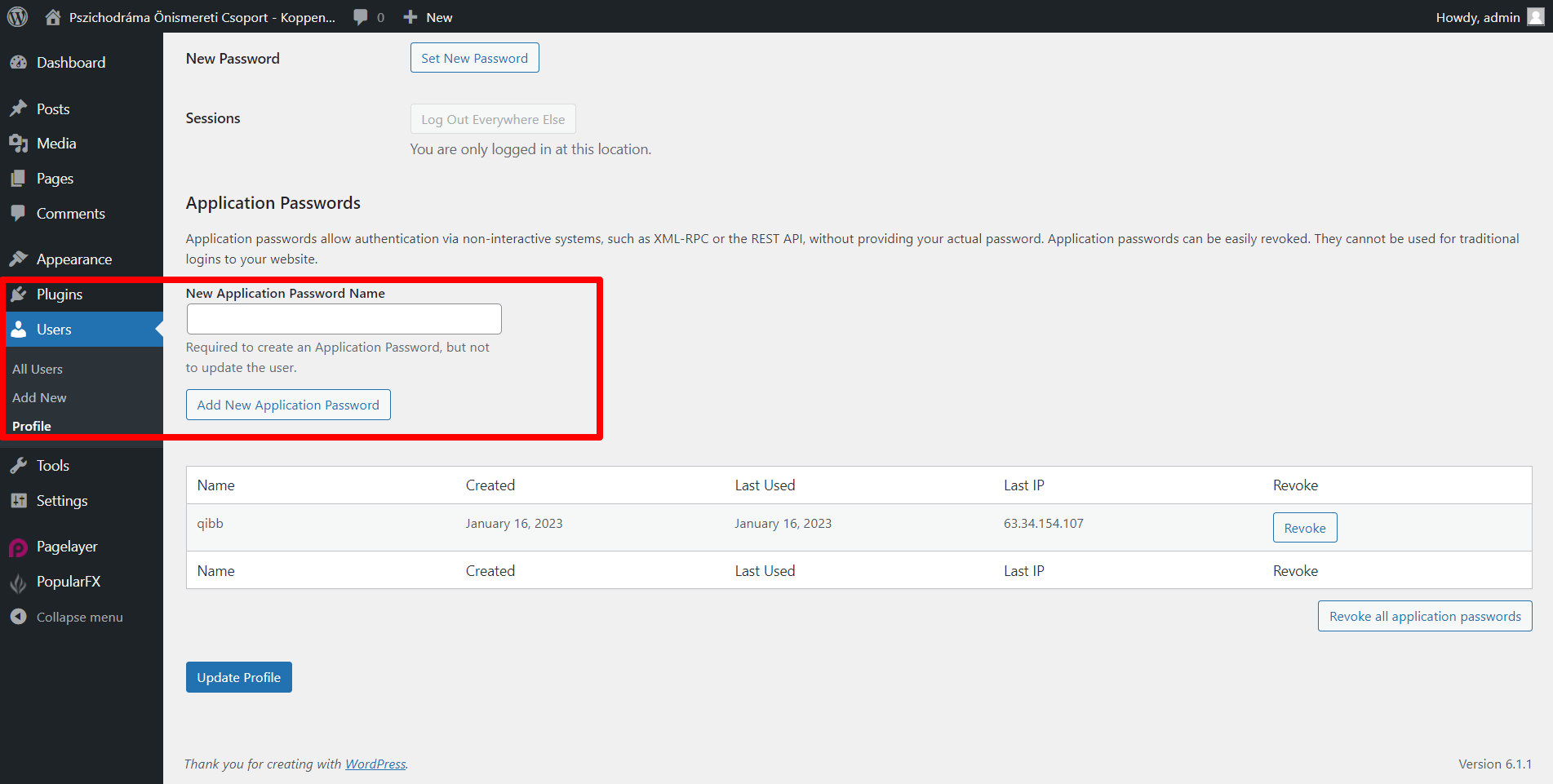1553x784 pixels.
Task: Open site home icon in admin bar
Action: click(53, 17)
